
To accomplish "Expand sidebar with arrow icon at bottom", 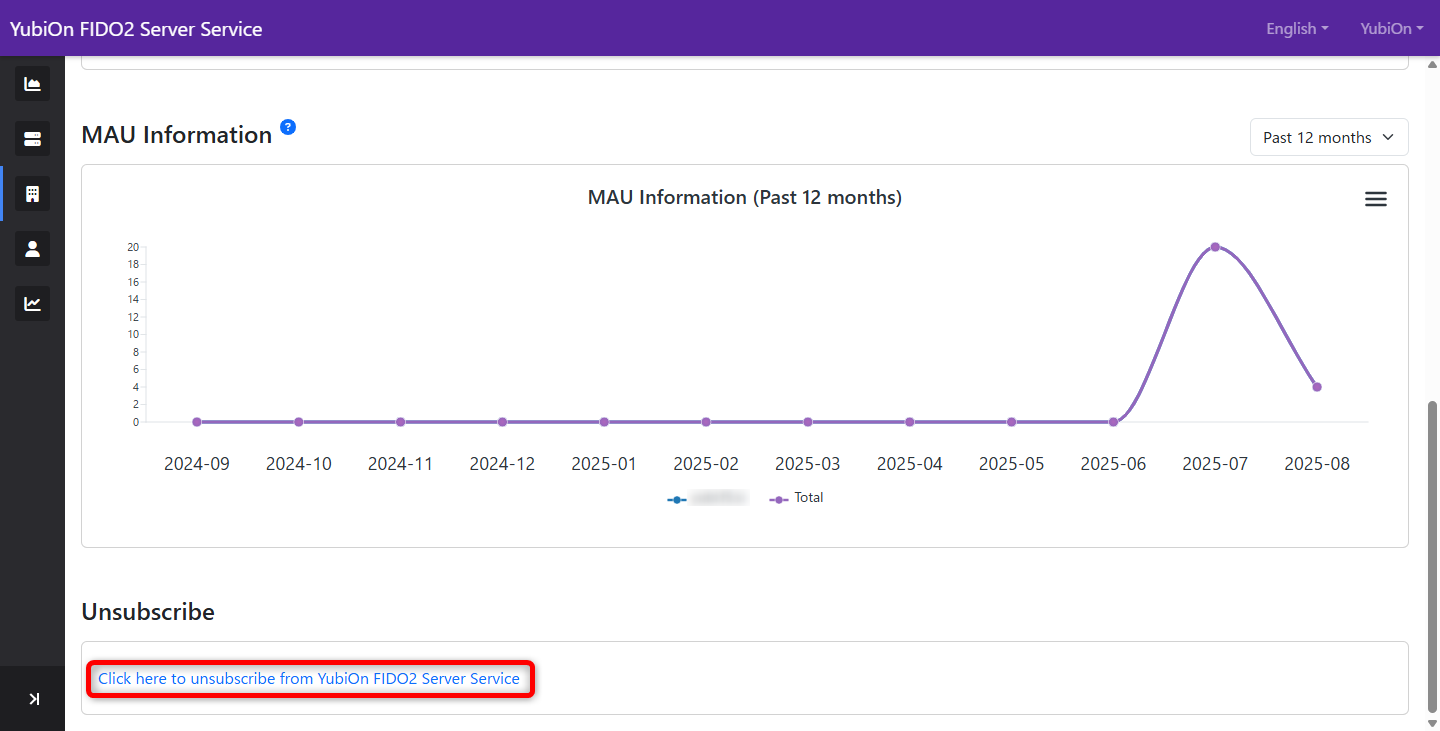I will pyautogui.click(x=33, y=699).
